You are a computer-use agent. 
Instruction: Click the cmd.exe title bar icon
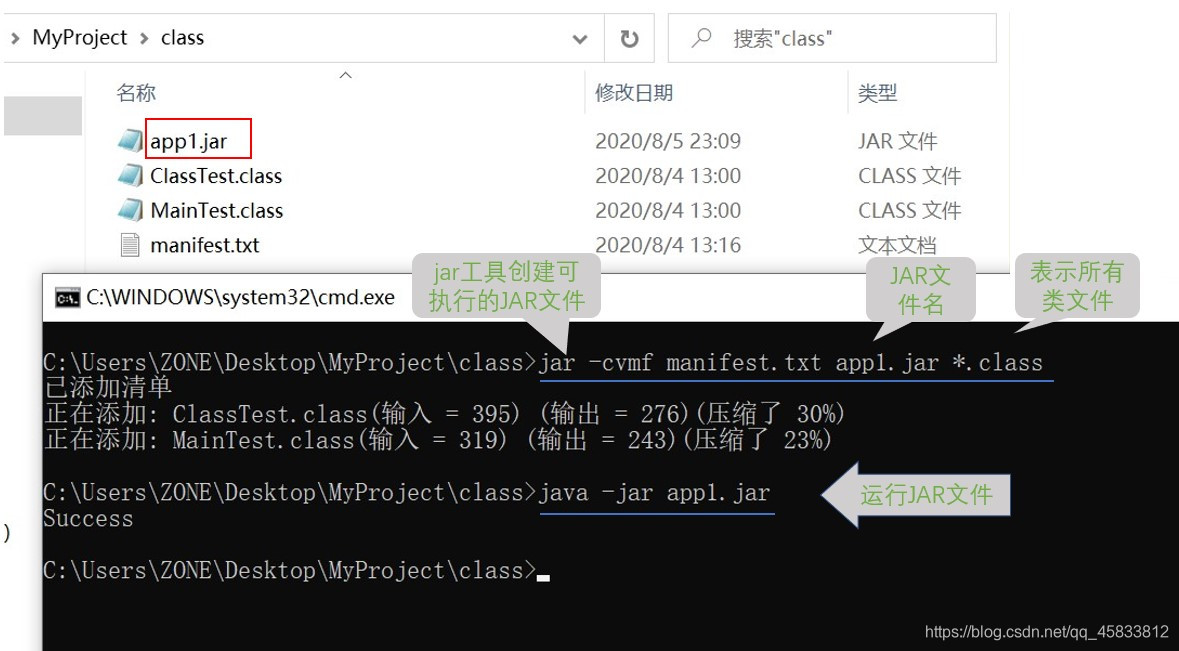tap(68, 298)
